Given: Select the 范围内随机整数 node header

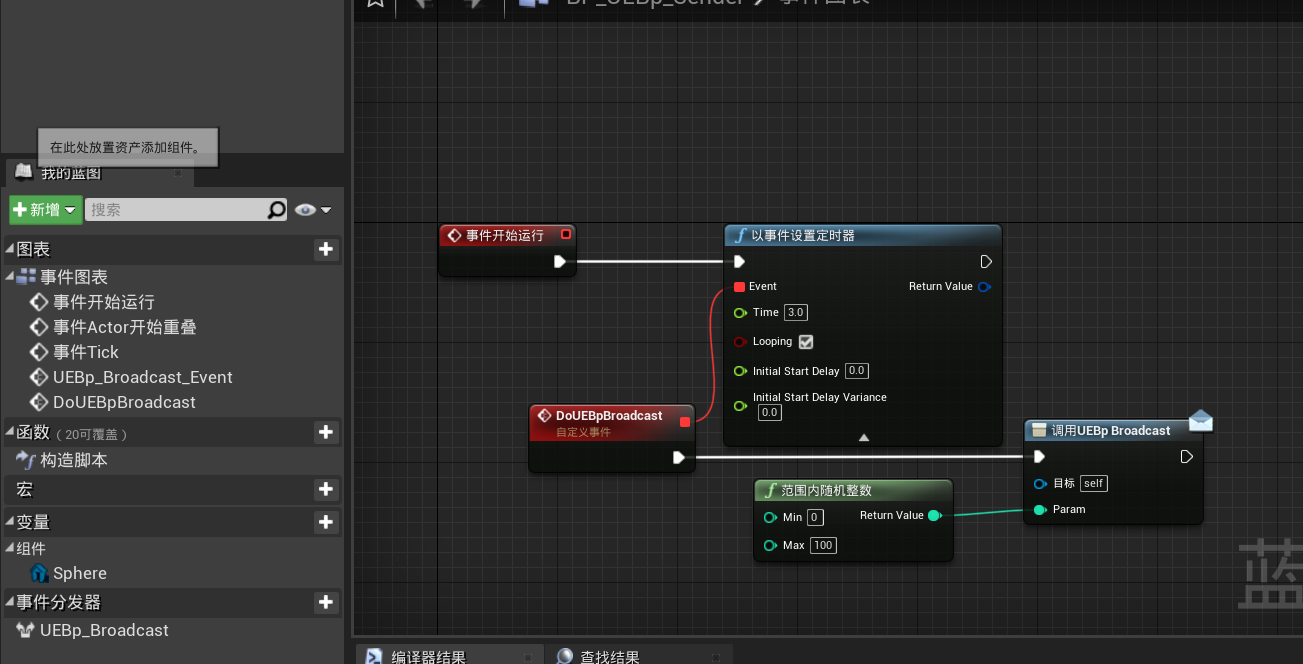Looking at the screenshot, I should click(853, 490).
